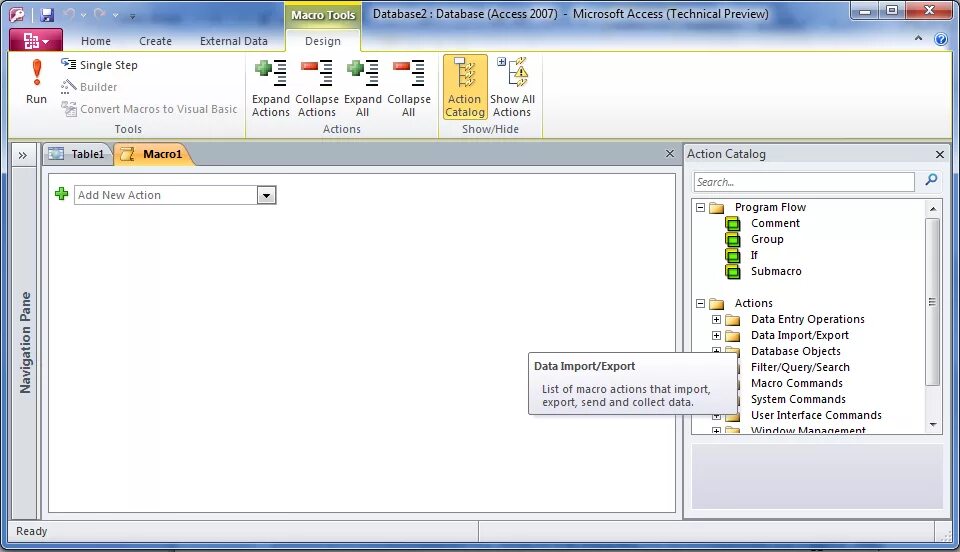960x552 pixels.
Task: Select the Design ribbon tab
Action: 323,41
